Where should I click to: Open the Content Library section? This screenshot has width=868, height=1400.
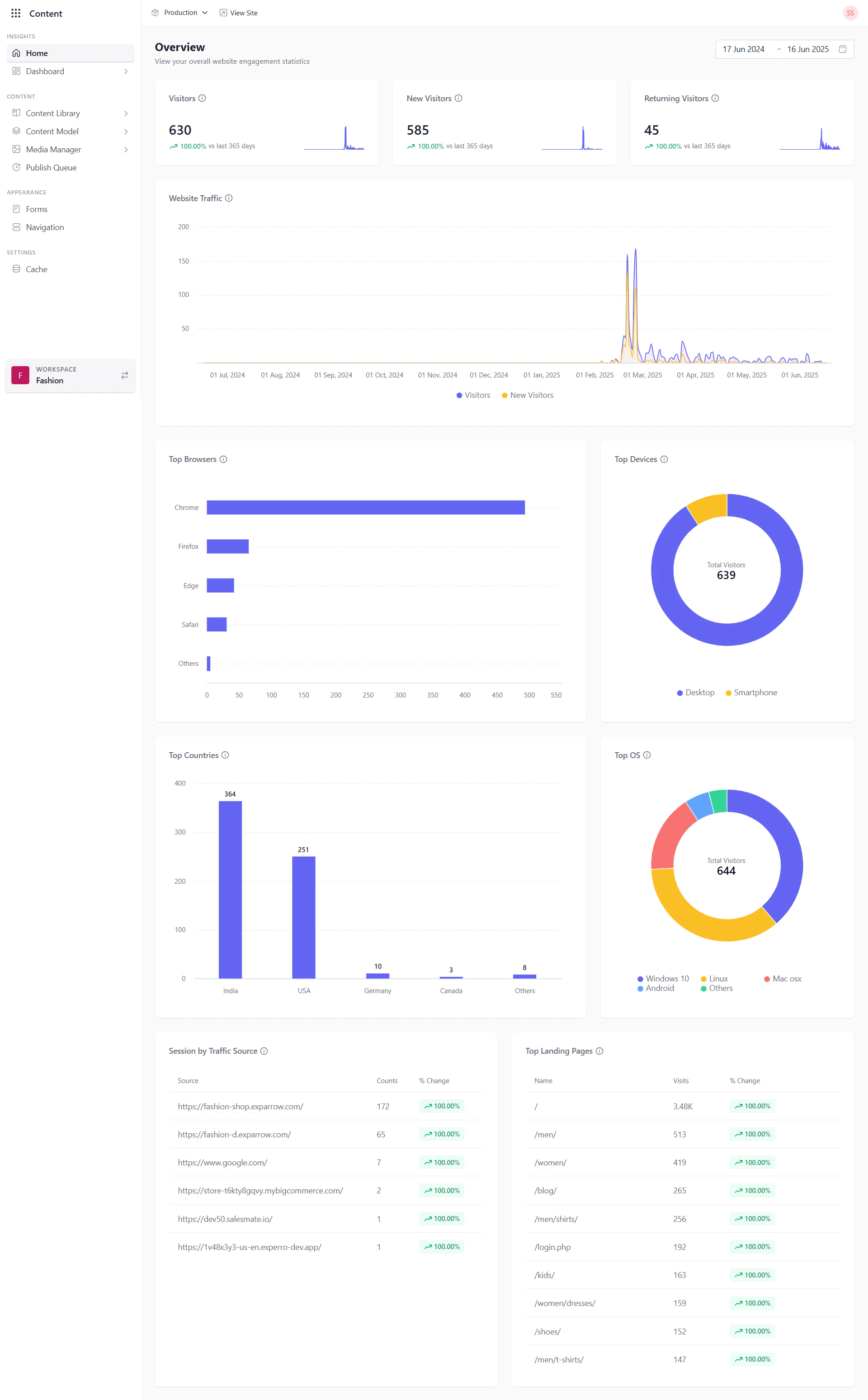(52, 113)
